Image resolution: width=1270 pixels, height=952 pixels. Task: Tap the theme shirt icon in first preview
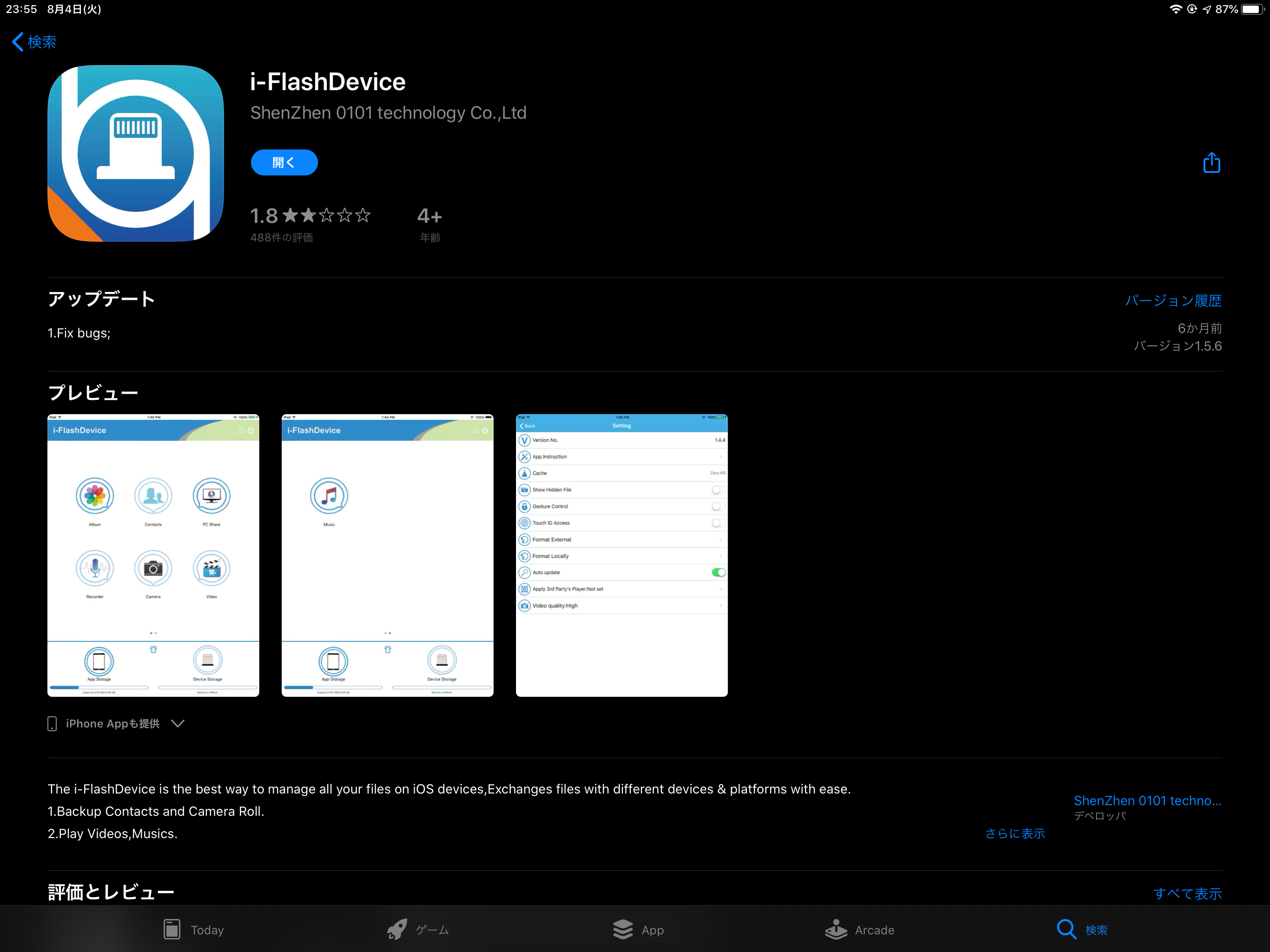click(153, 649)
